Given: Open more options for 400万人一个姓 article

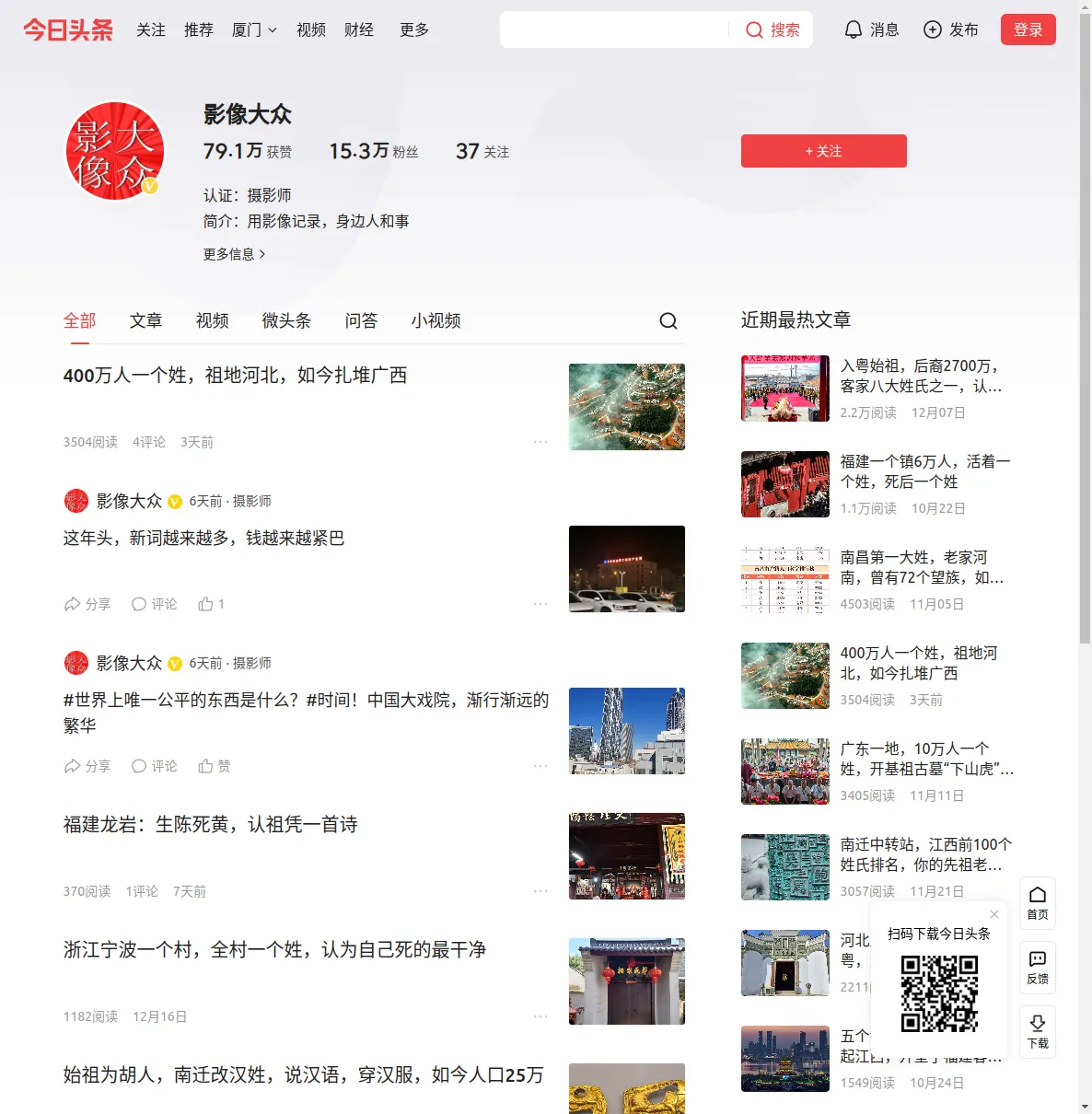Looking at the screenshot, I should pos(540,442).
